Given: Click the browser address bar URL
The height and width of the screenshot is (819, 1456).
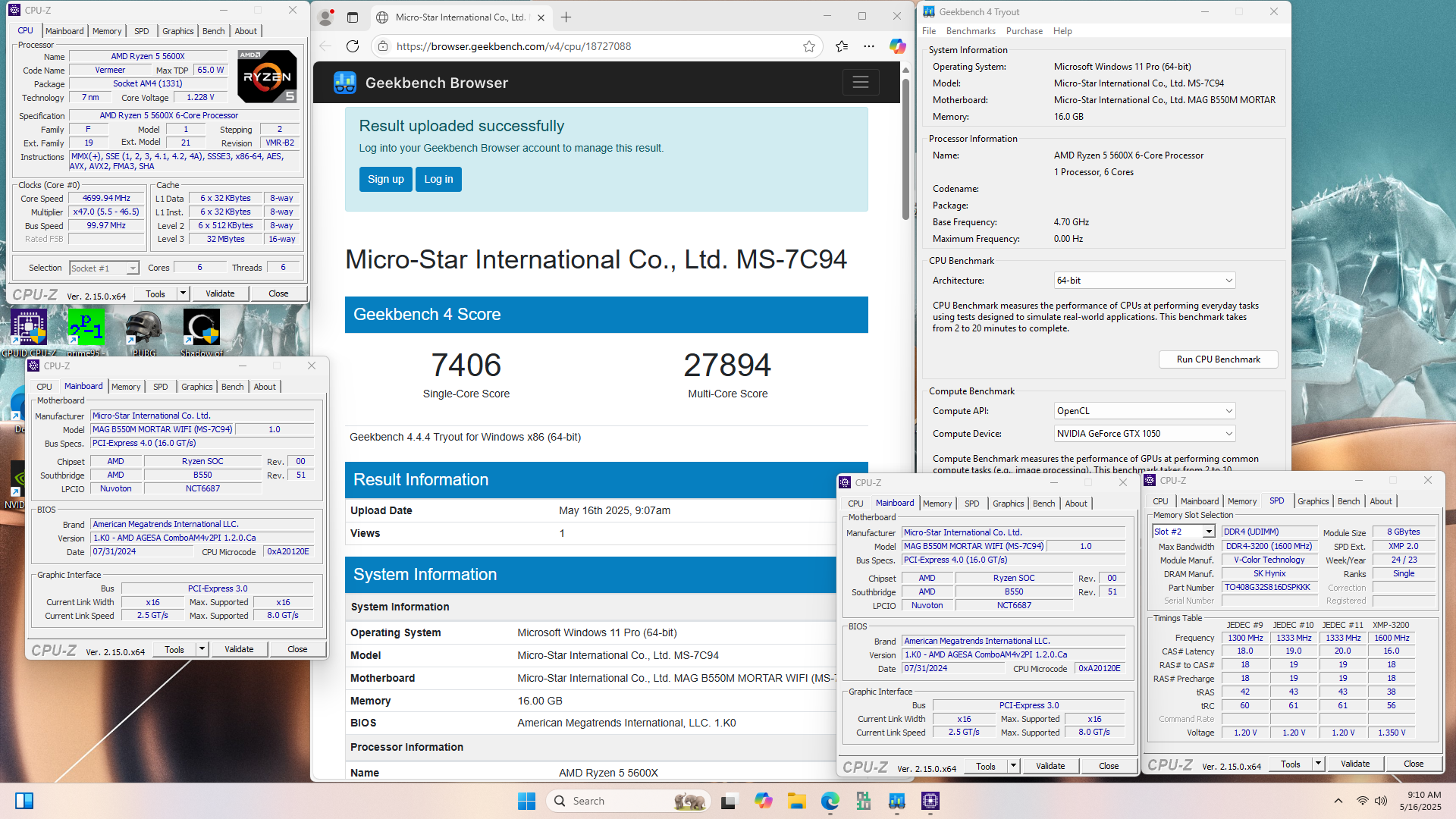Looking at the screenshot, I should [513, 46].
